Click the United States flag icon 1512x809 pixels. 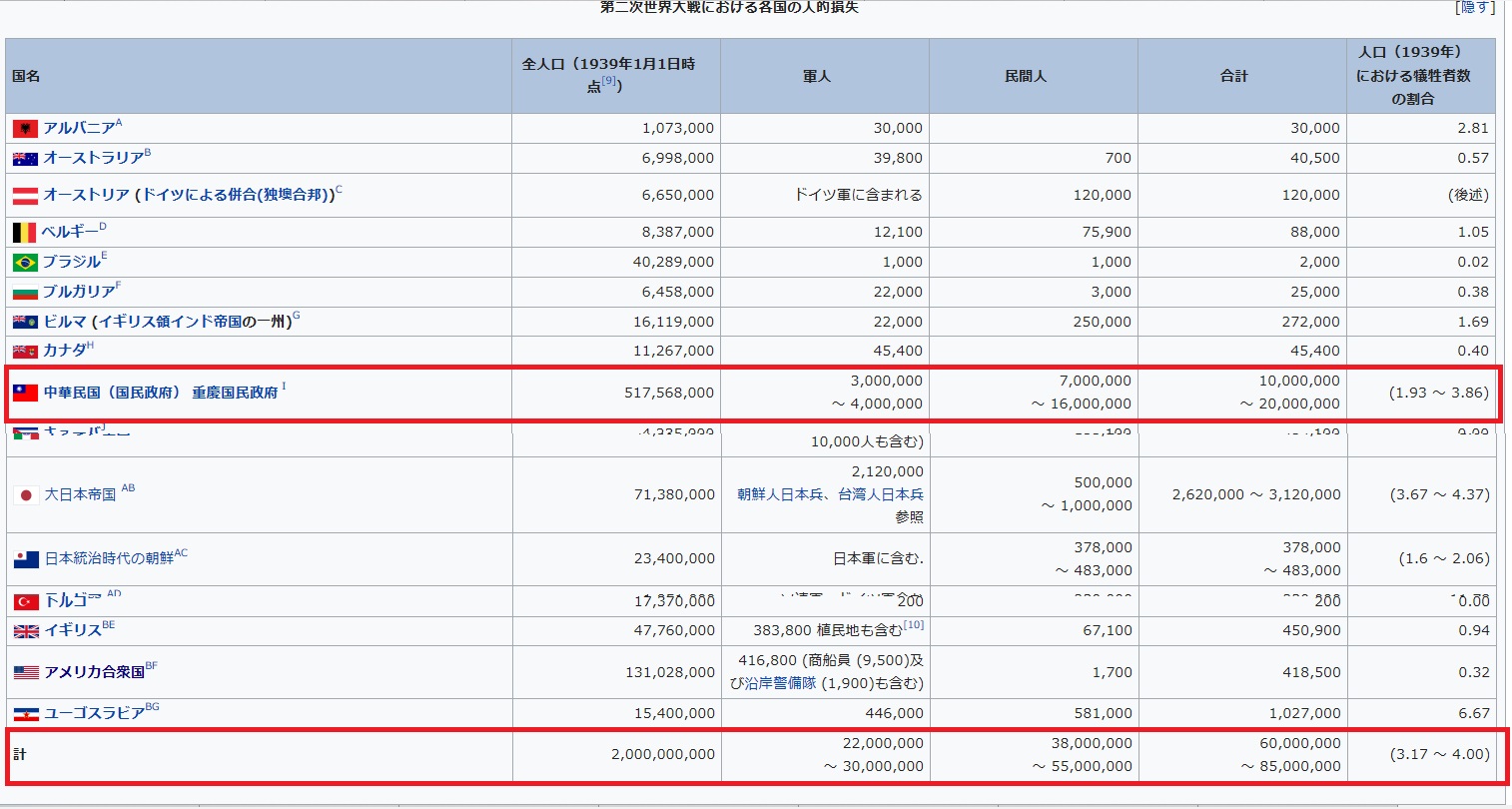(x=26, y=673)
